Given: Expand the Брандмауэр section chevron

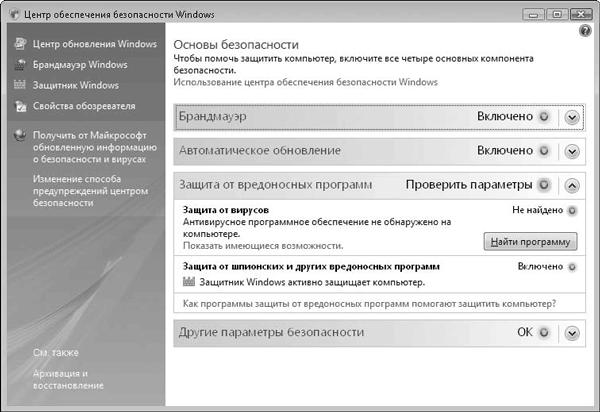Looking at the screenshot, I should (x=571, y=117).
